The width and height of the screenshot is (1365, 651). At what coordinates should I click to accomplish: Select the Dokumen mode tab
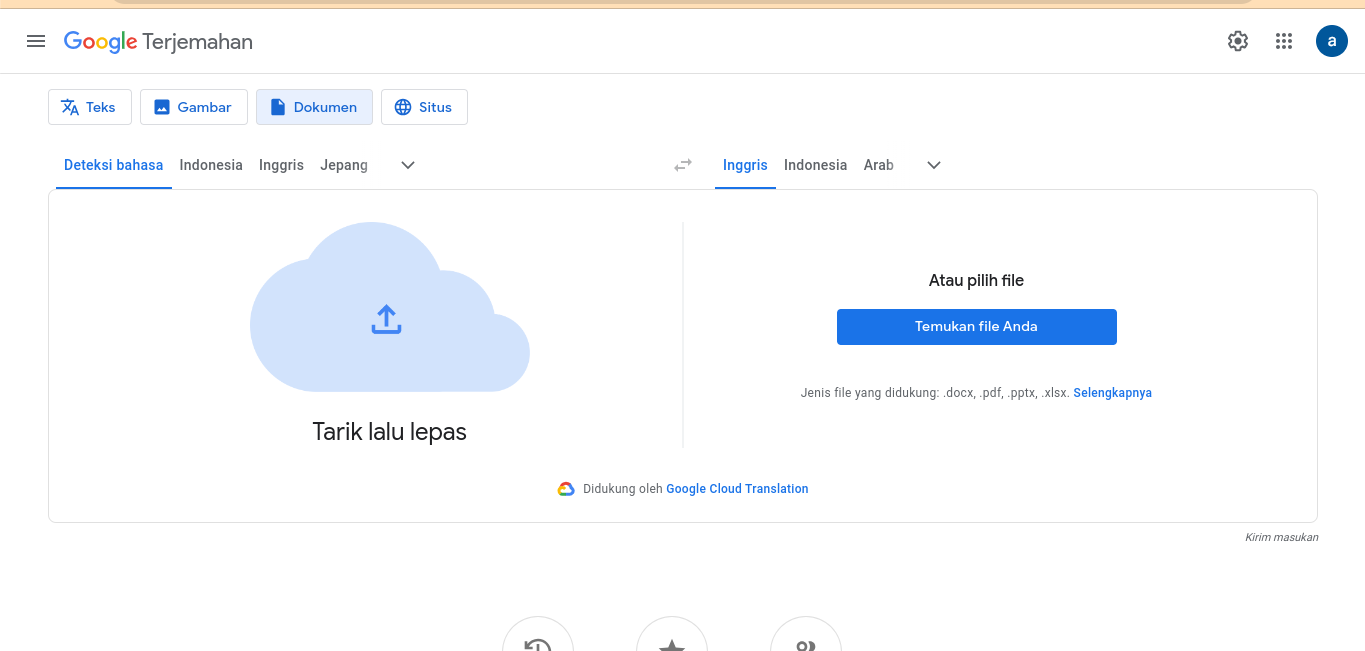(314, 107)
